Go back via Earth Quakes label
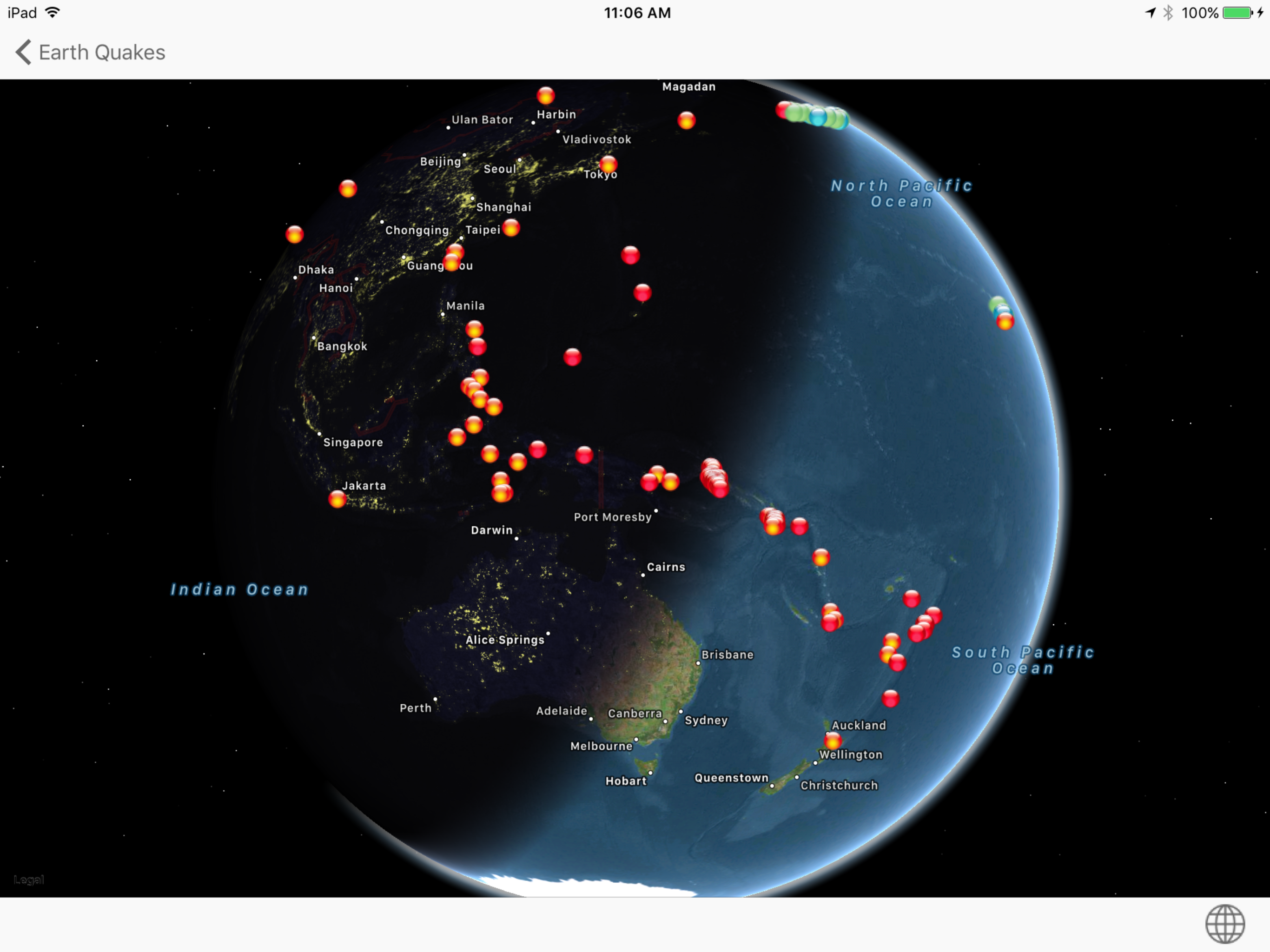 pyautogui.click(x=102, y=52)
